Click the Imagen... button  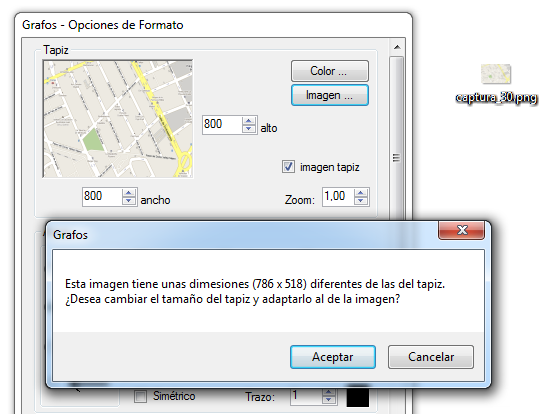click(x=329, y=95)
